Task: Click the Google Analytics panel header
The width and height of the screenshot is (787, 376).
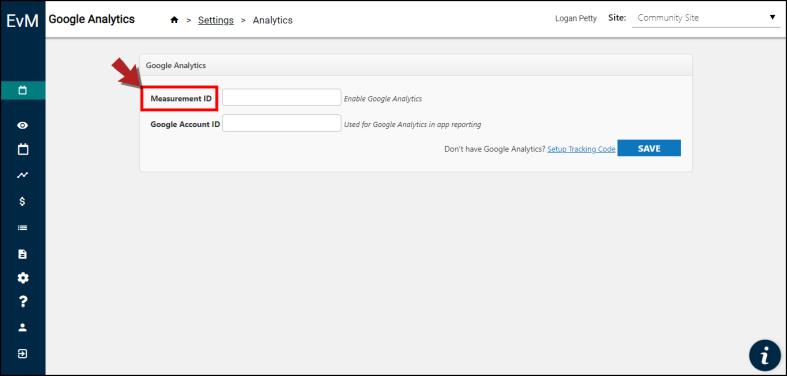Action: pyautogui.click(x=416, y=65)
